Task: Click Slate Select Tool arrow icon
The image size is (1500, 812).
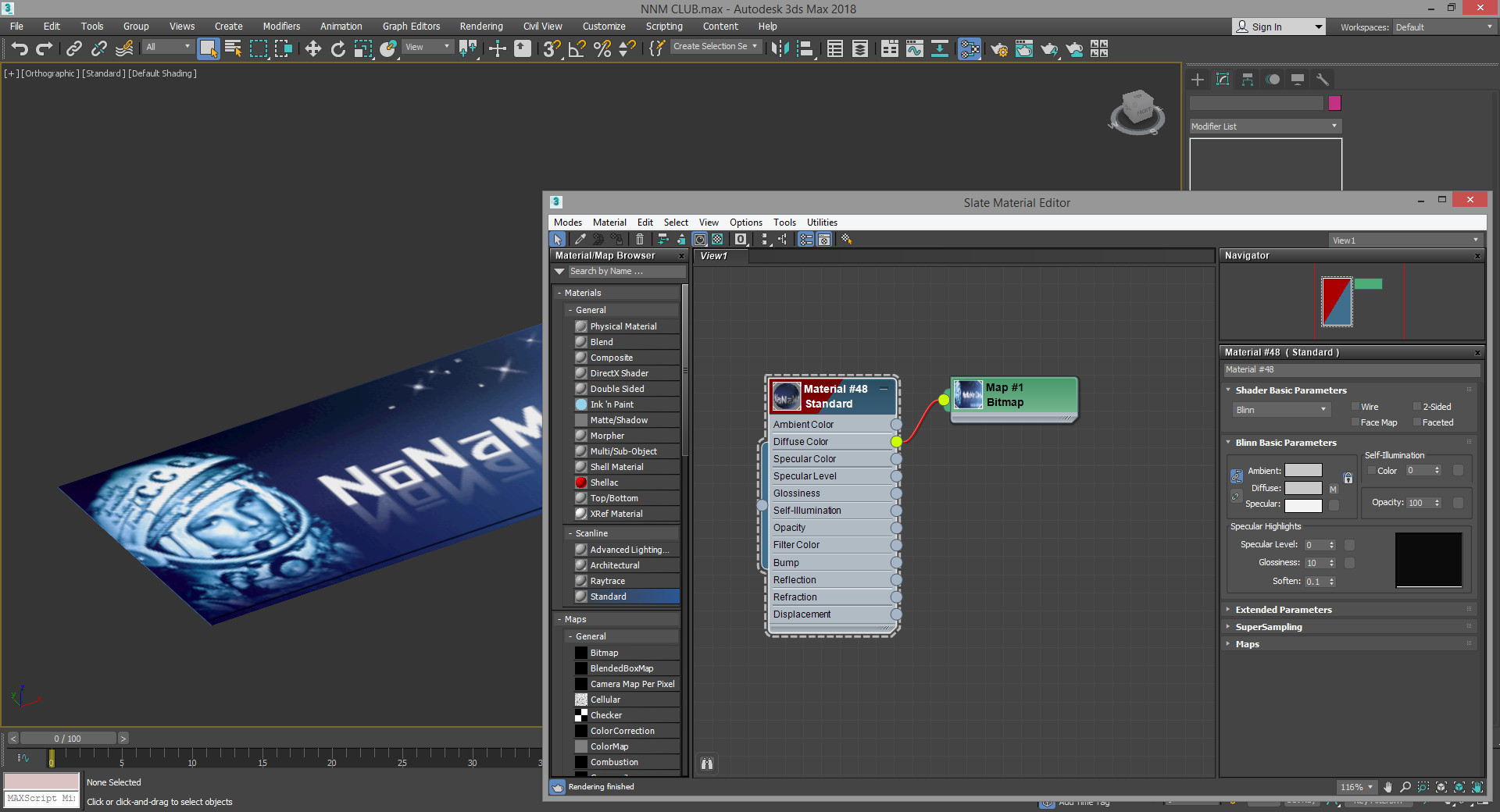Action: click(x=558, y=240)
